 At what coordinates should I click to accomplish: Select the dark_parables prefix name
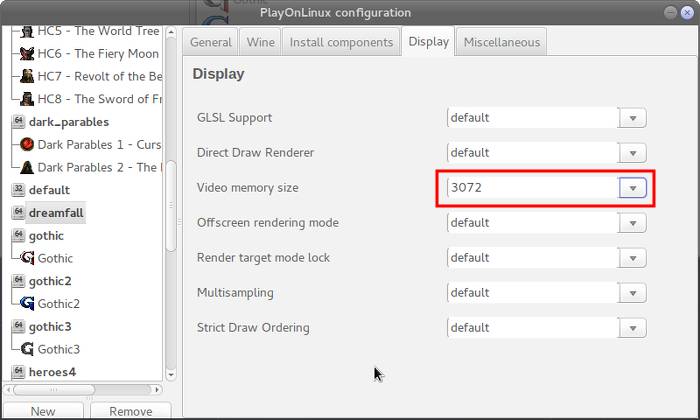point(69,122)
